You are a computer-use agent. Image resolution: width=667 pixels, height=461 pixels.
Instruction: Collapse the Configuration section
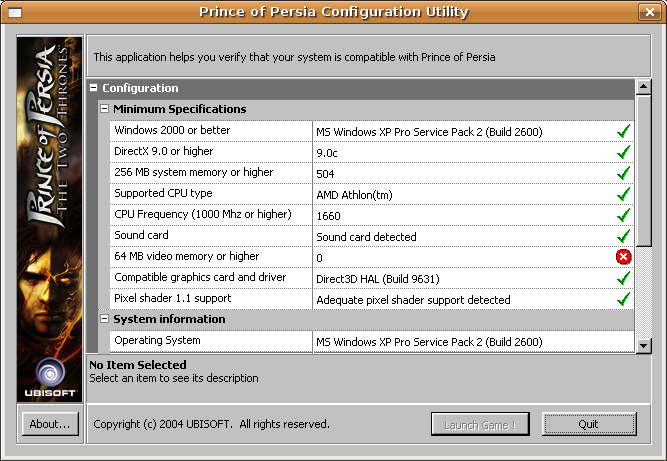(94, 88)
